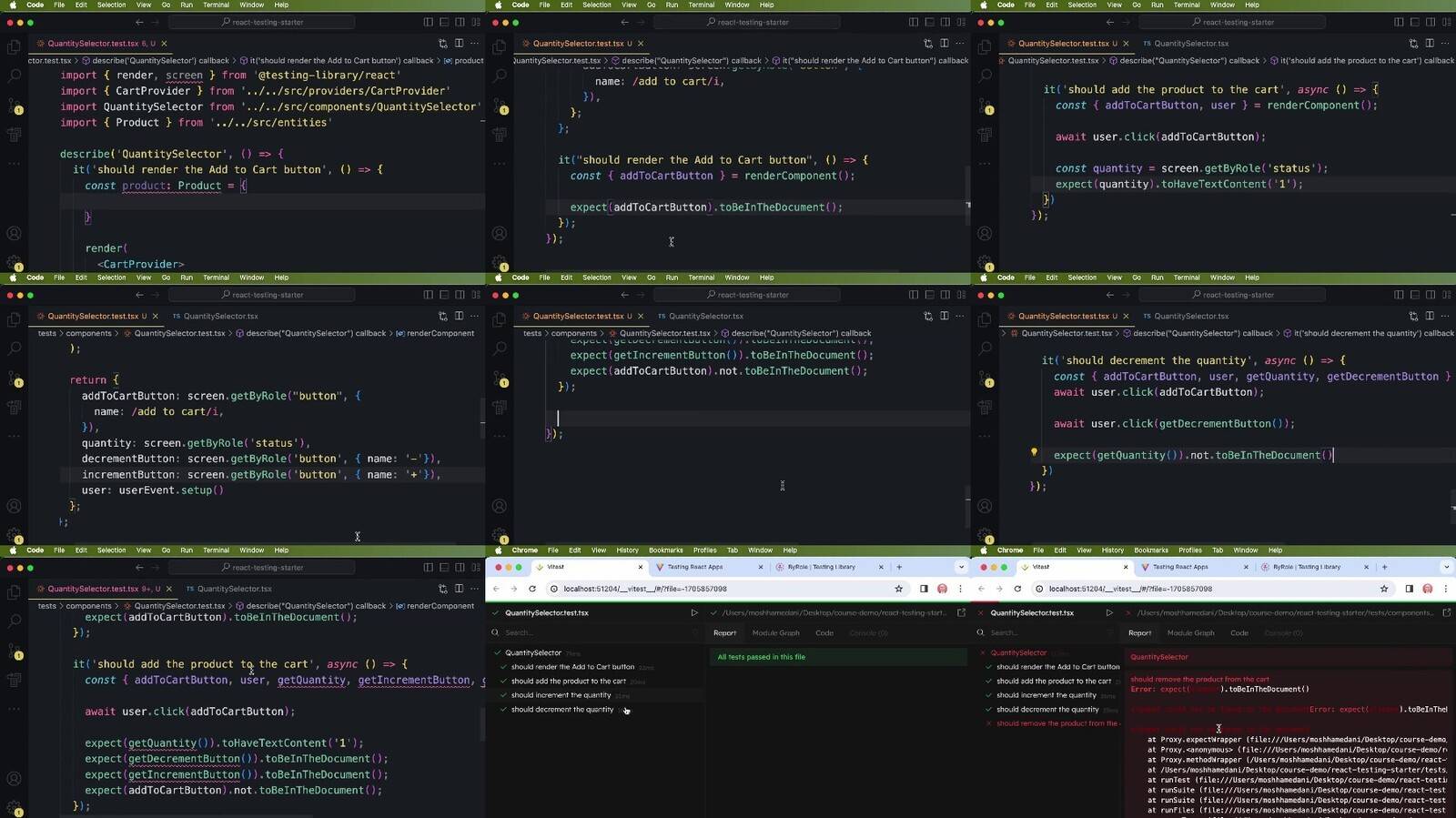Expand the More Actions ellipsis in the top-middle editor
This screenshot has height=818, width=1456.
point(959,43)
